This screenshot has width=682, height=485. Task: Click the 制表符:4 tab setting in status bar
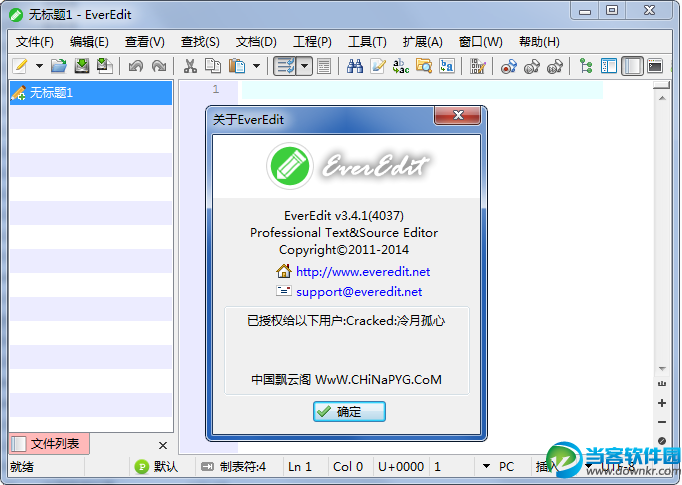coord(234,467)
